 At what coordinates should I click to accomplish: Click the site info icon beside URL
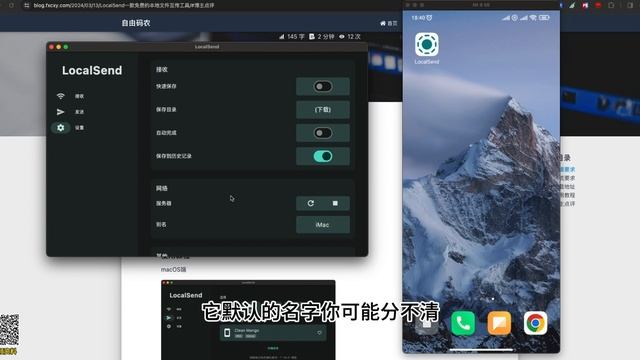(x=27, y=5)
